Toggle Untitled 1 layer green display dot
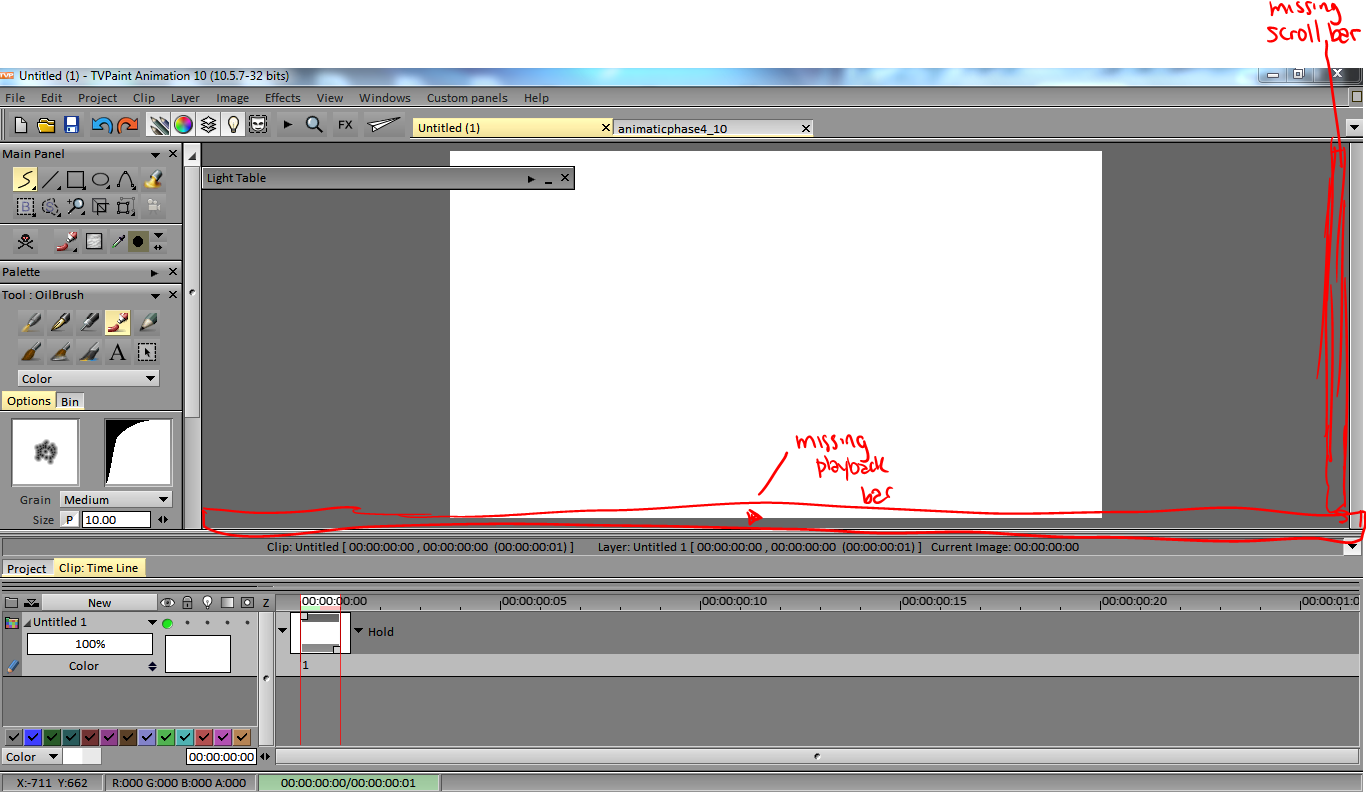This screenshot has width=1366, height=792. pos(167,623)
